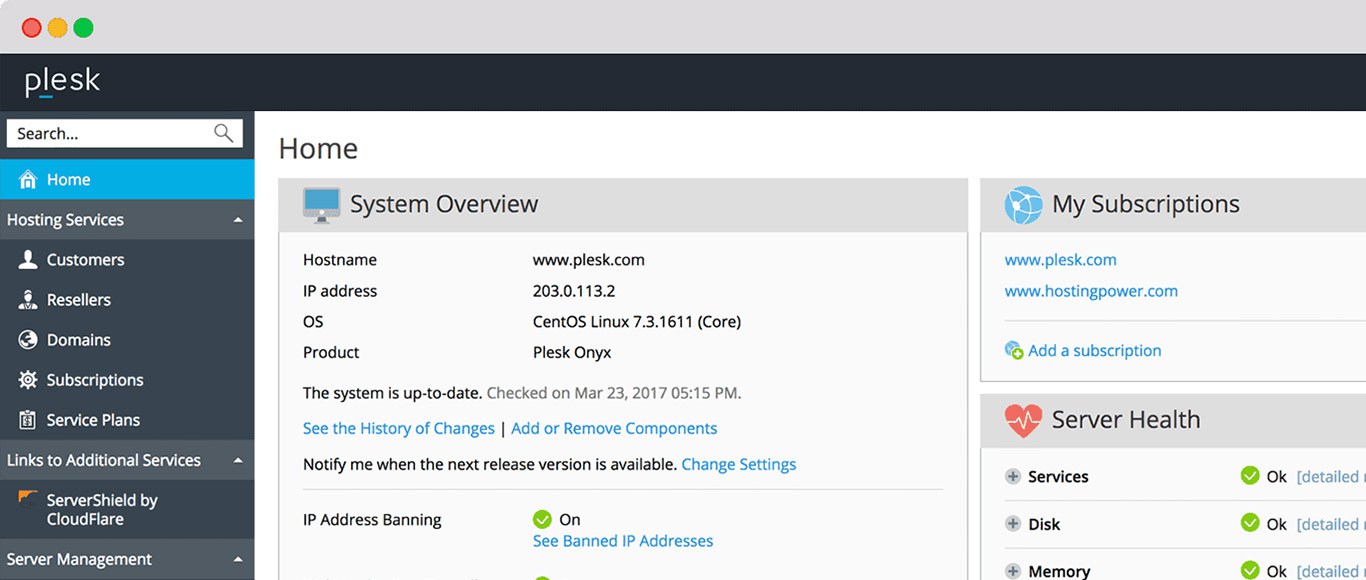Click the Server Health heart icon
Image resolution: width=1366 pixels, height=580 pixels.
(x=1024, y=420)
